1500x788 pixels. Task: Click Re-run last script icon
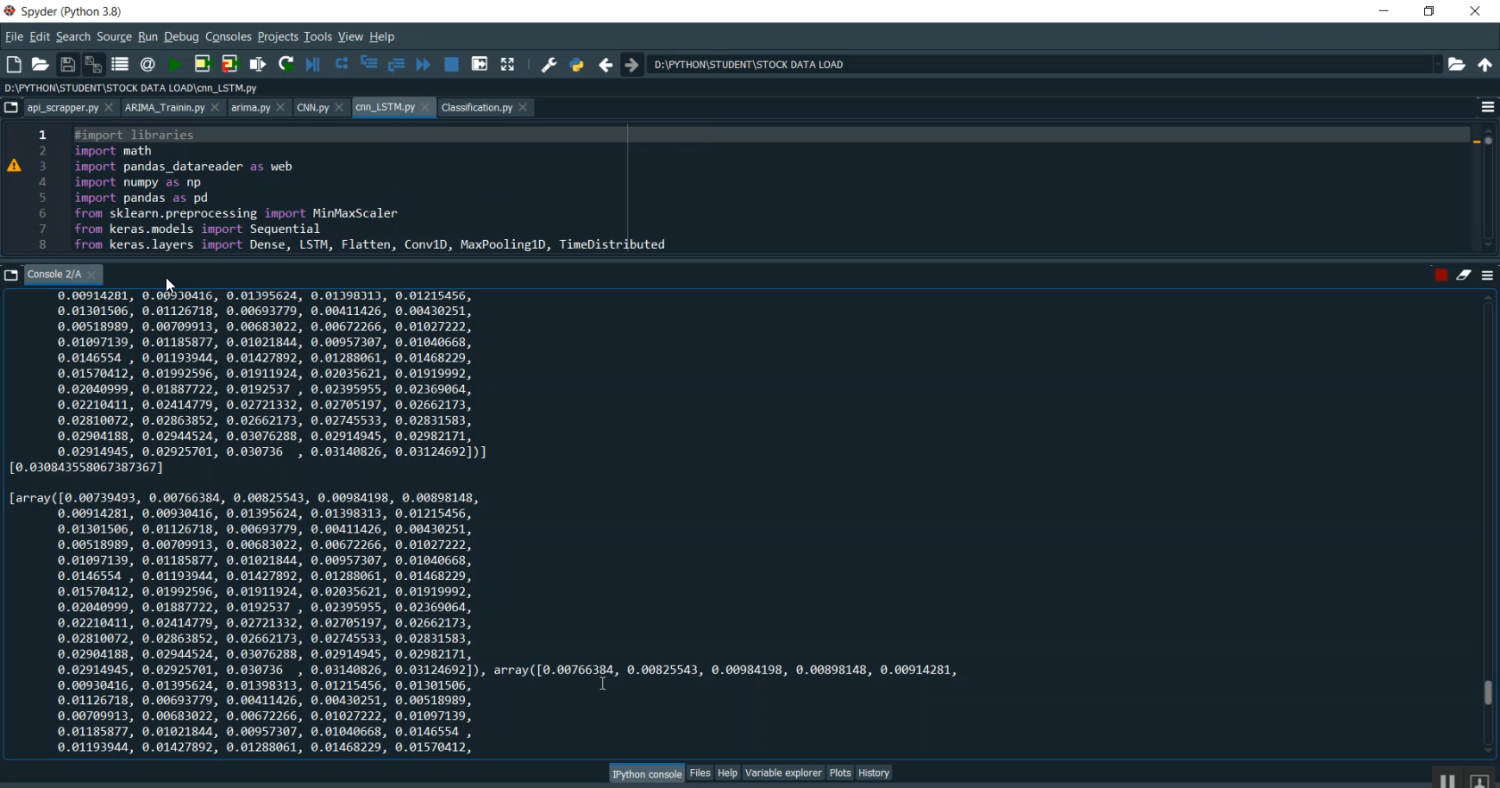tap(286, 64)
